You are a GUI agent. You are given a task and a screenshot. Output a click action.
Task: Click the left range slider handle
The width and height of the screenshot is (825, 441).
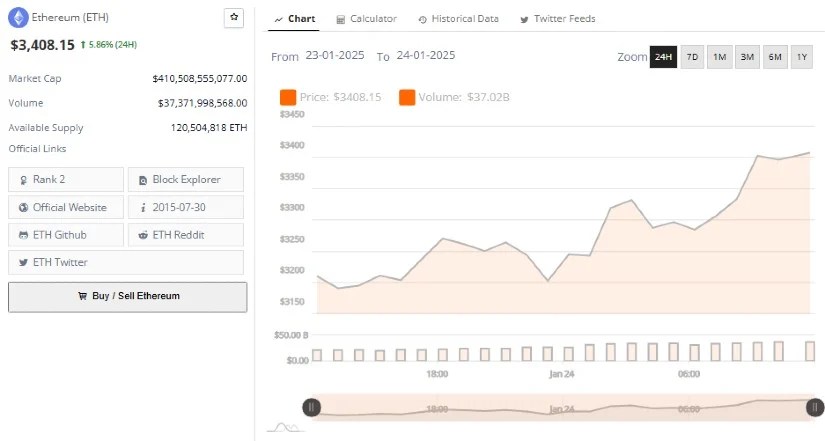point(312,407)
